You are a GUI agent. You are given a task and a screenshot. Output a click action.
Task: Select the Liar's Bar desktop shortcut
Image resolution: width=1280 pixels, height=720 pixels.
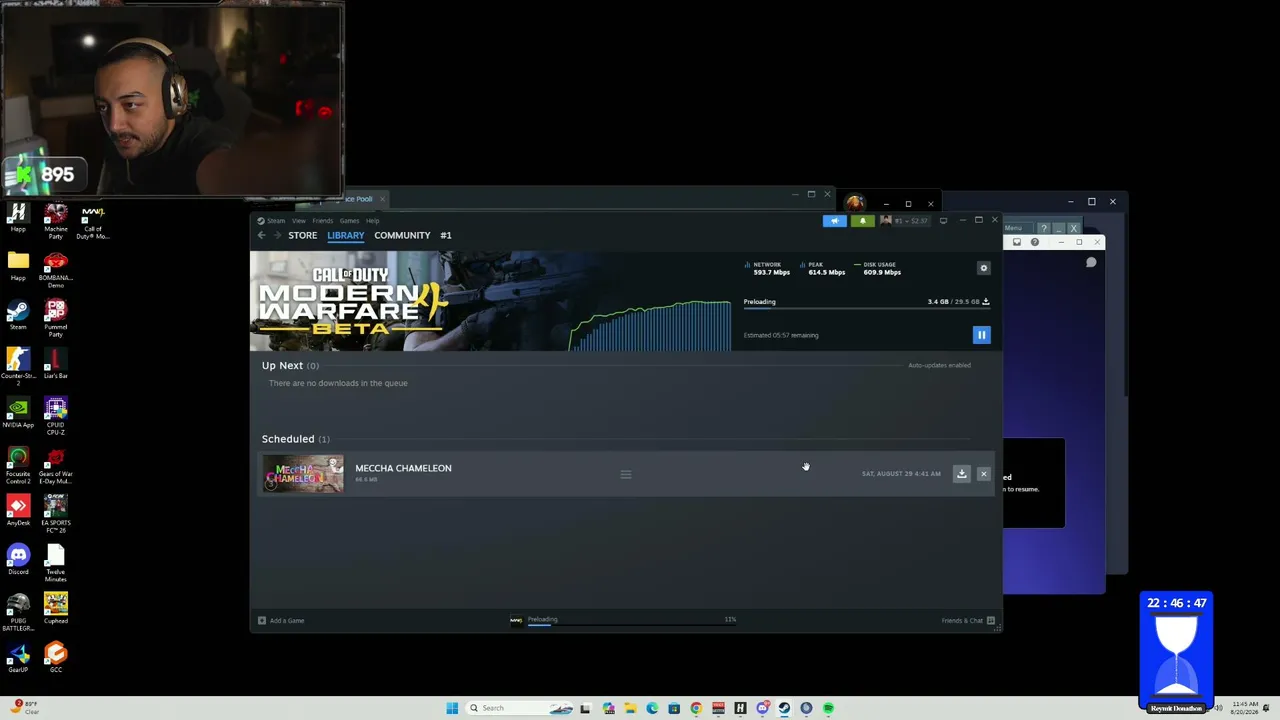tap(56, 365)
